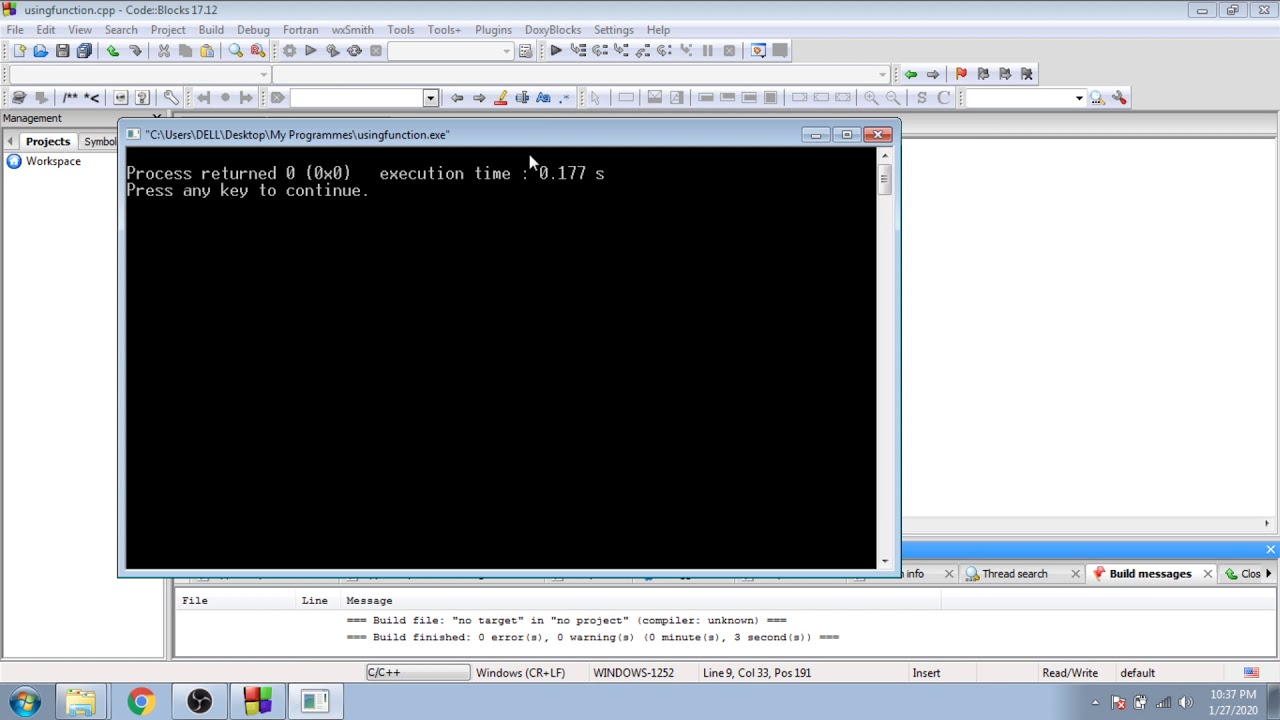Open Google Chrome from the taskbar
Image resolution: width=1280 pixels, height=720 pixels.
tap(140, 702)
